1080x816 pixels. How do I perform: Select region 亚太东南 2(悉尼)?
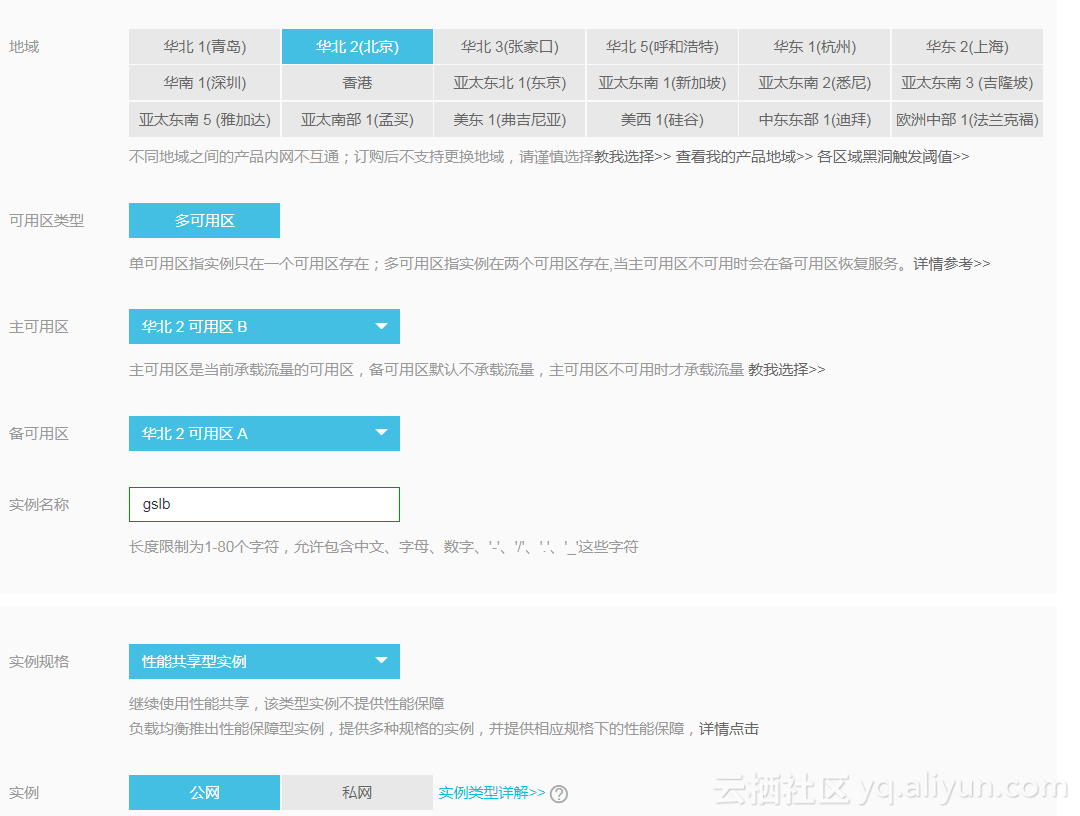(x=815, y=83)
